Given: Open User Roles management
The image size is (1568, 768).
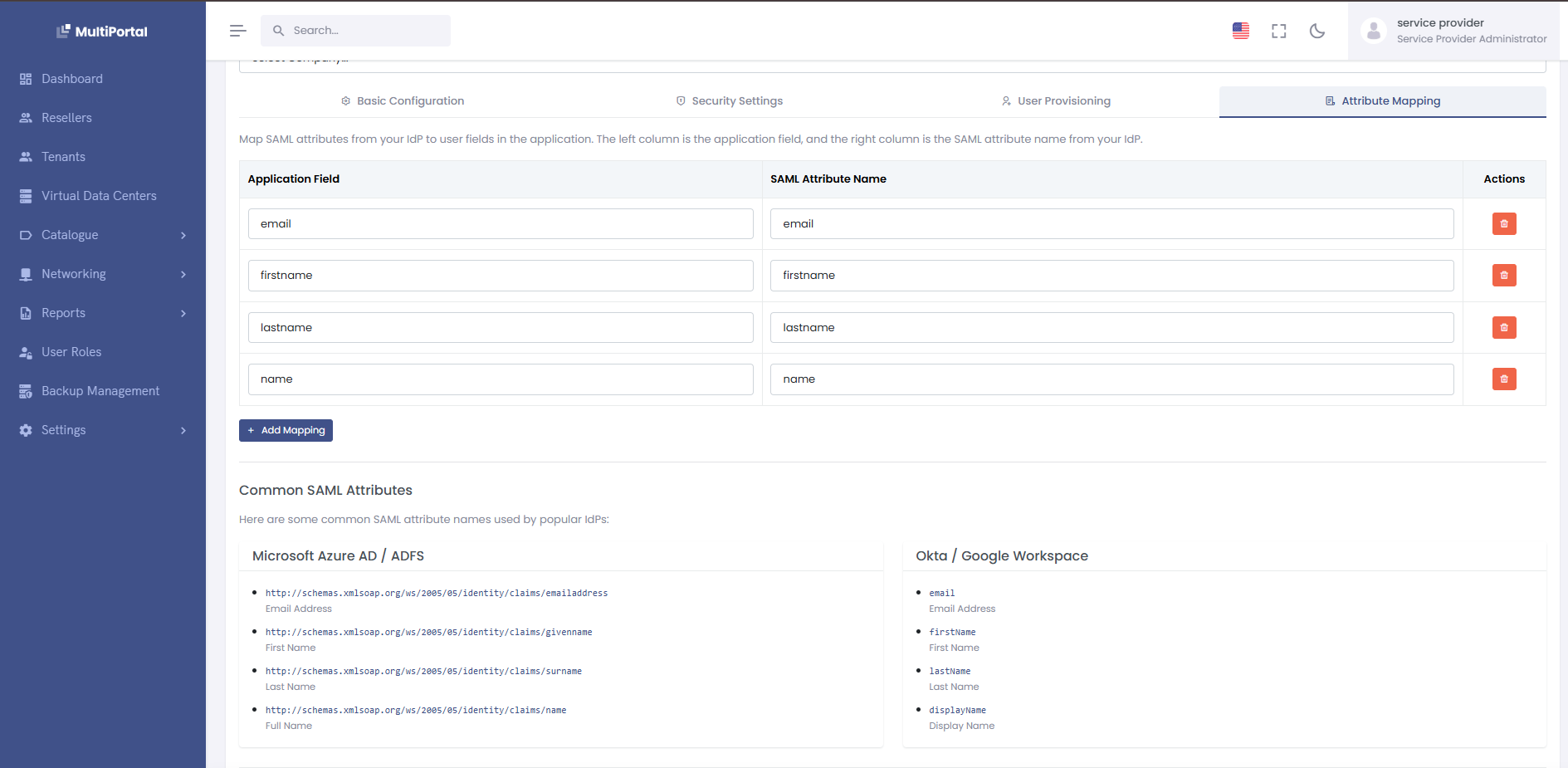Looking at the screenshot, I should tap(71, 351).
